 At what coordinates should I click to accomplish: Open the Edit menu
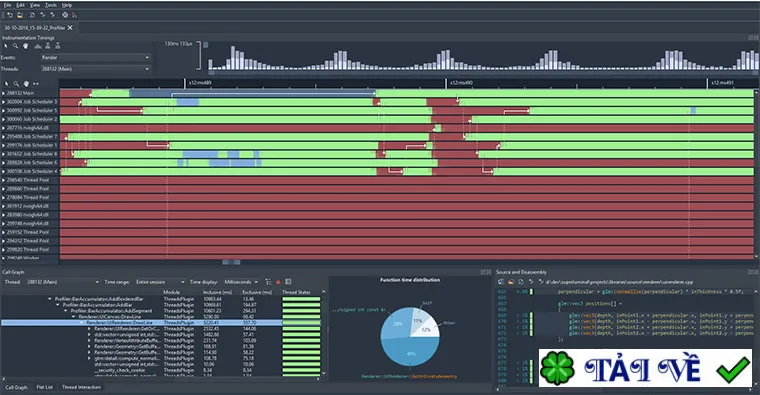20,5
